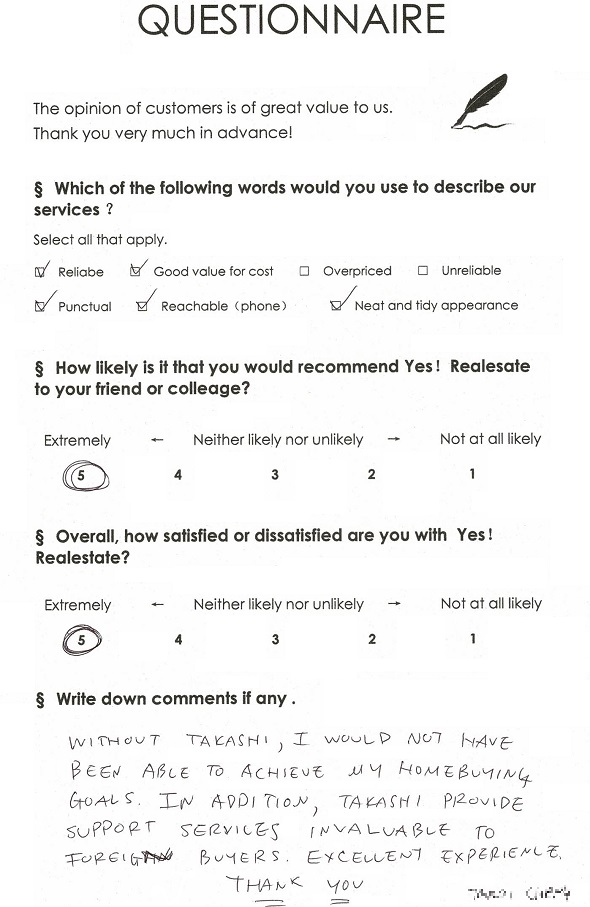Screen dimensions: 590x907
Task: Select rating 2 for recommendation question
Action: click(371, 474)
